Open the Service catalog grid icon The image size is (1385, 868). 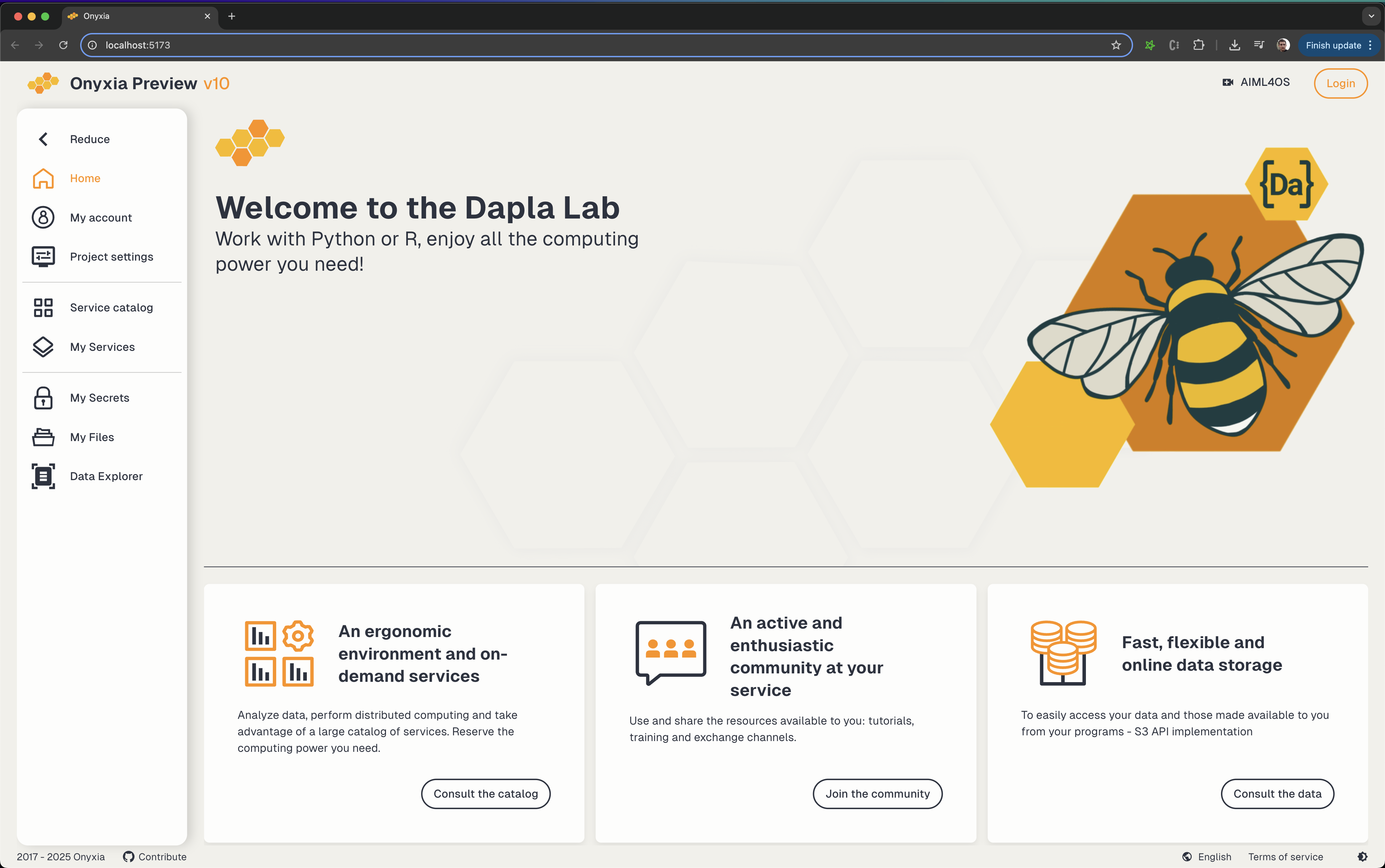tap(43, 308)
